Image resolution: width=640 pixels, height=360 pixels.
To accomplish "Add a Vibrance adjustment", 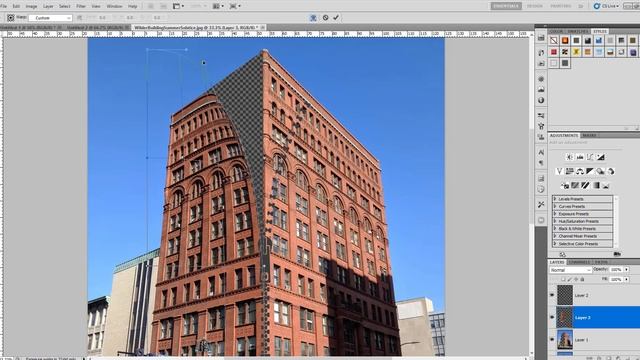I will 559,171.
